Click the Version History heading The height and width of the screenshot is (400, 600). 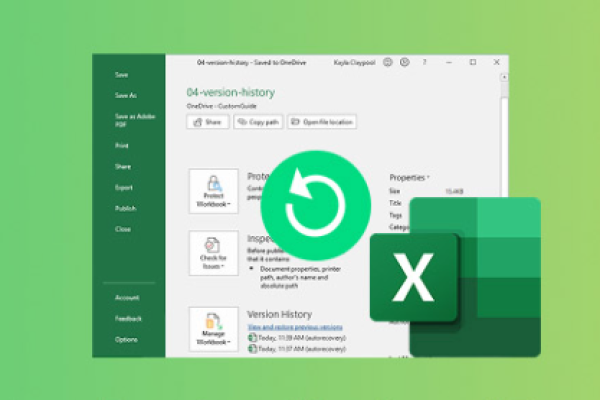click(280, 314)
